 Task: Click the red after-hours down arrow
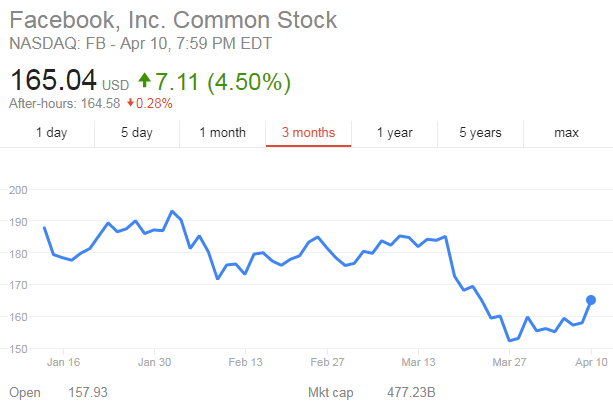[131, 103]
